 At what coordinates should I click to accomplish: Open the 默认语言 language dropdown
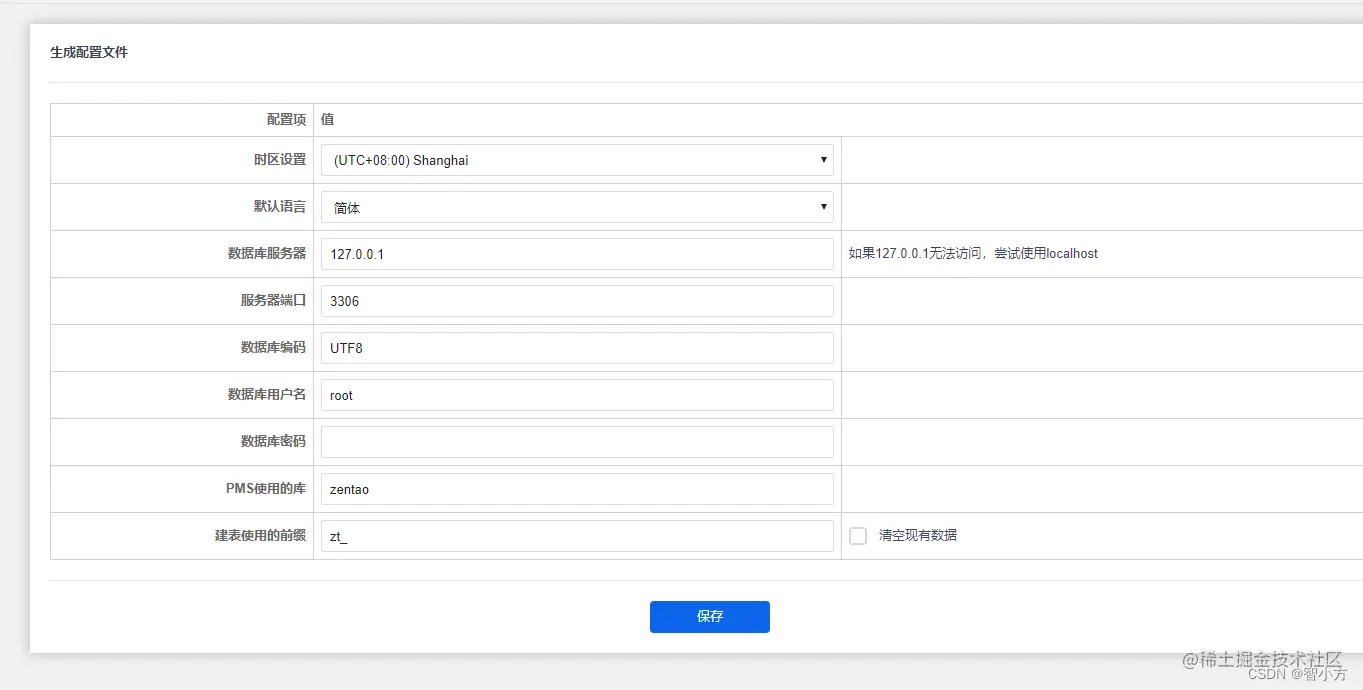tap(577, 207)
